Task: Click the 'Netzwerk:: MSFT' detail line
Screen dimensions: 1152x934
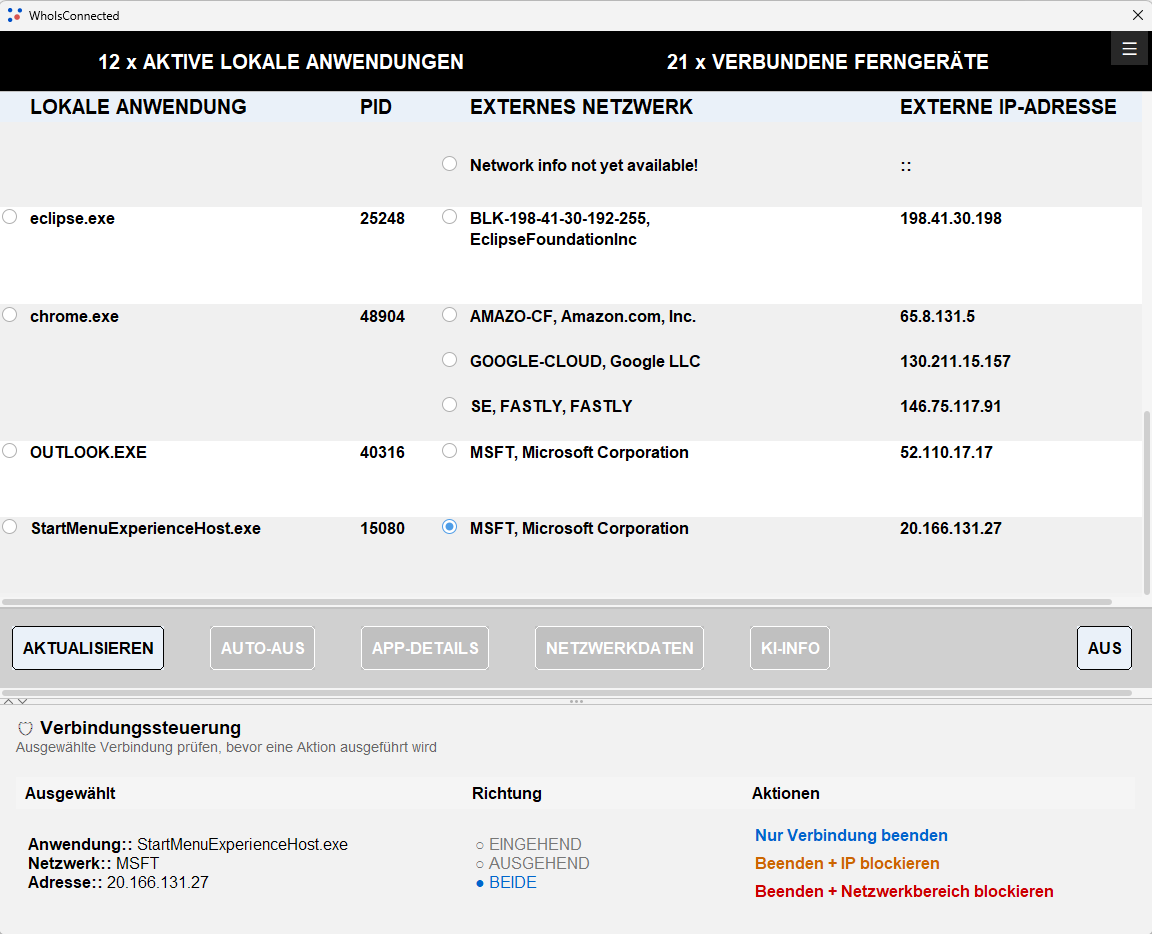Action: (93, 863)
